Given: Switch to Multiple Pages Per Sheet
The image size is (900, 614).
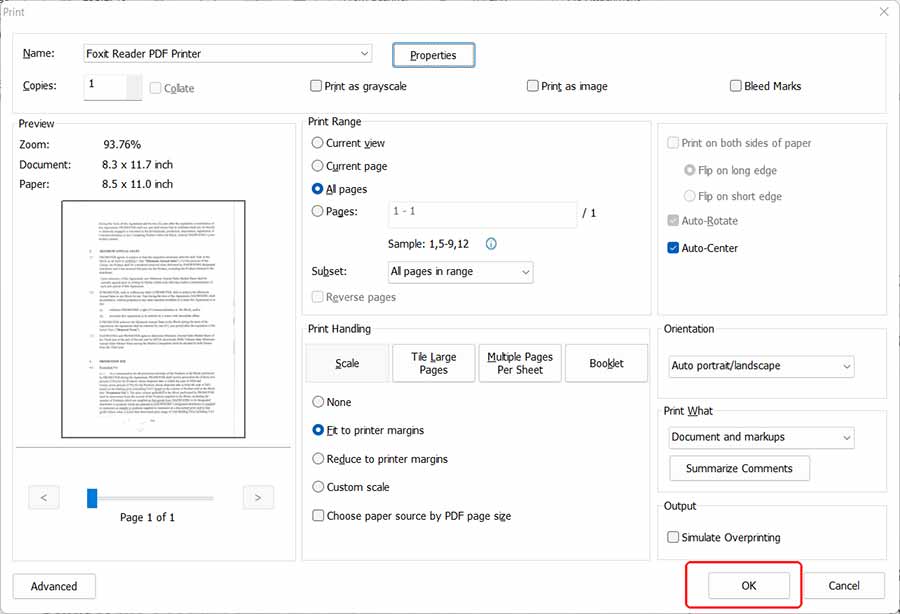Looking at the screenshot, I should [x=519, y=363].
